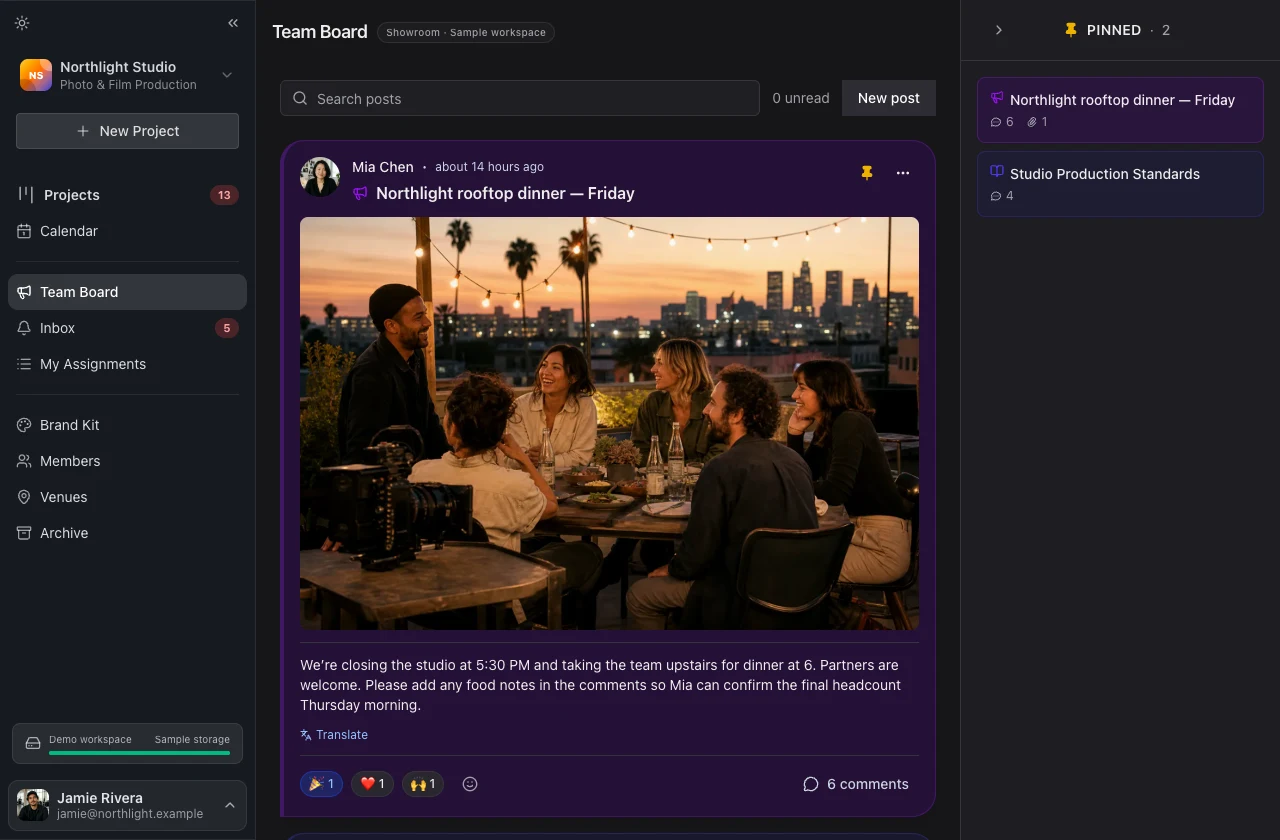Click the Showroom · Sample workspace badge
The image size is (1280, 840).
coord(466,32)
